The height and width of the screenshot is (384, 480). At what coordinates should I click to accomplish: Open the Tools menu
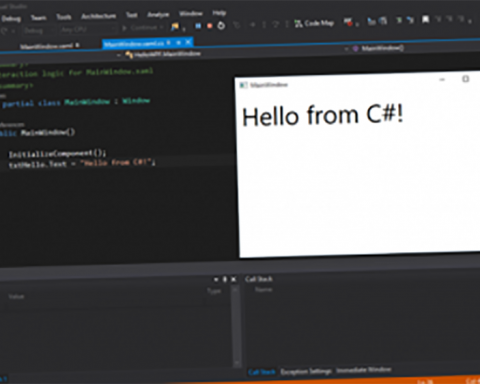click(x=64, y=16)
